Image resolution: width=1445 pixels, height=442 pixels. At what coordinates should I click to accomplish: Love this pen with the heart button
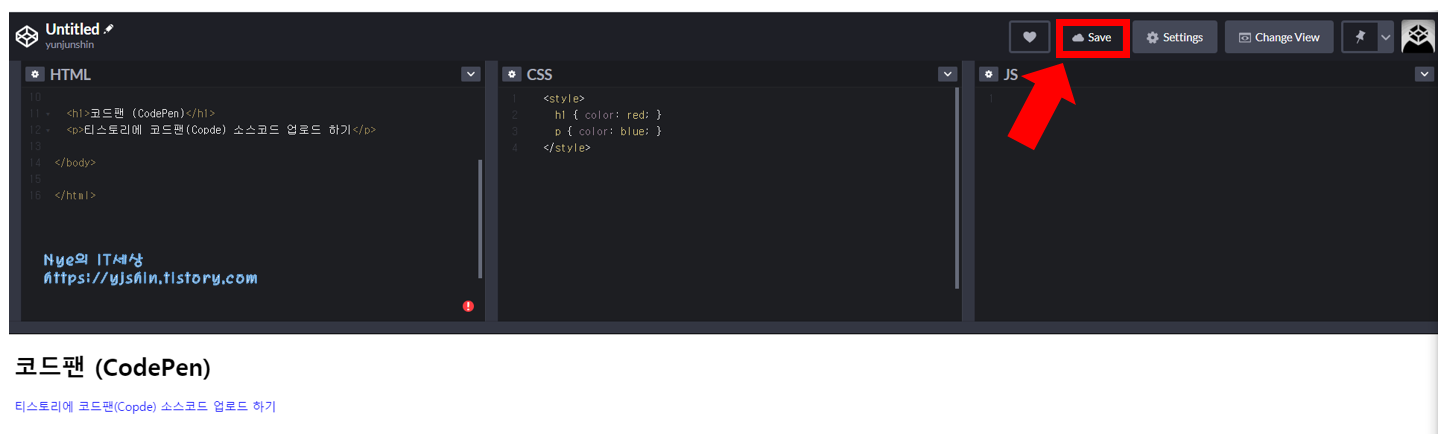pyautogui.click(x=1029, y=37)
